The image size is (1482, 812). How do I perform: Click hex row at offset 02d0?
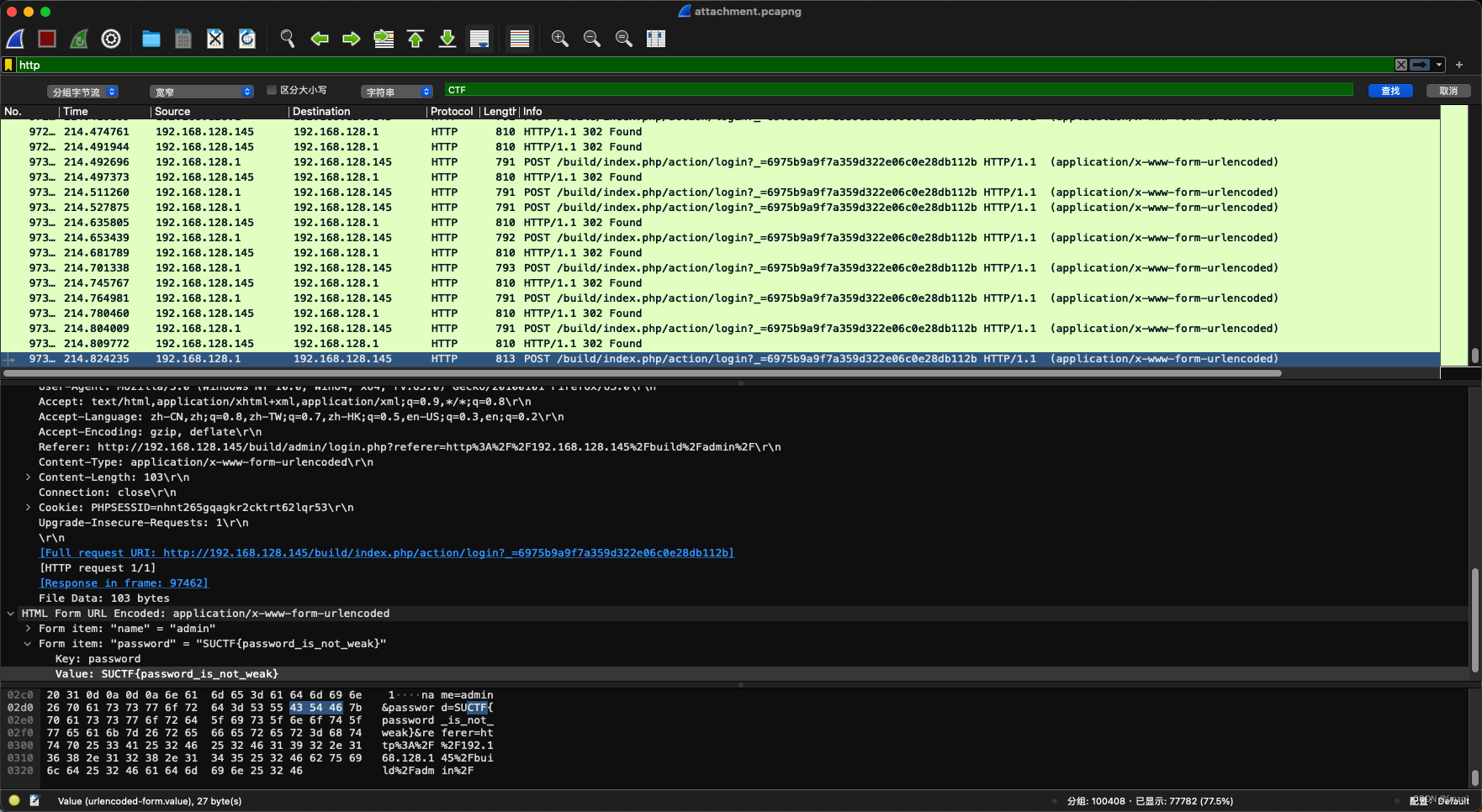[251, 708]
